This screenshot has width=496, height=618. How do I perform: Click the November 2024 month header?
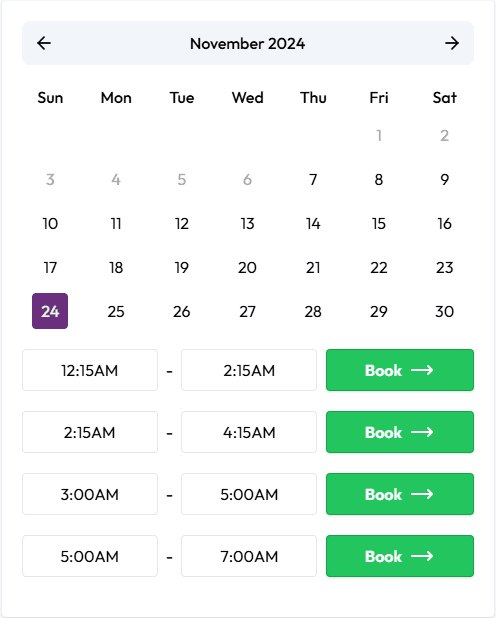coord(248,43)
